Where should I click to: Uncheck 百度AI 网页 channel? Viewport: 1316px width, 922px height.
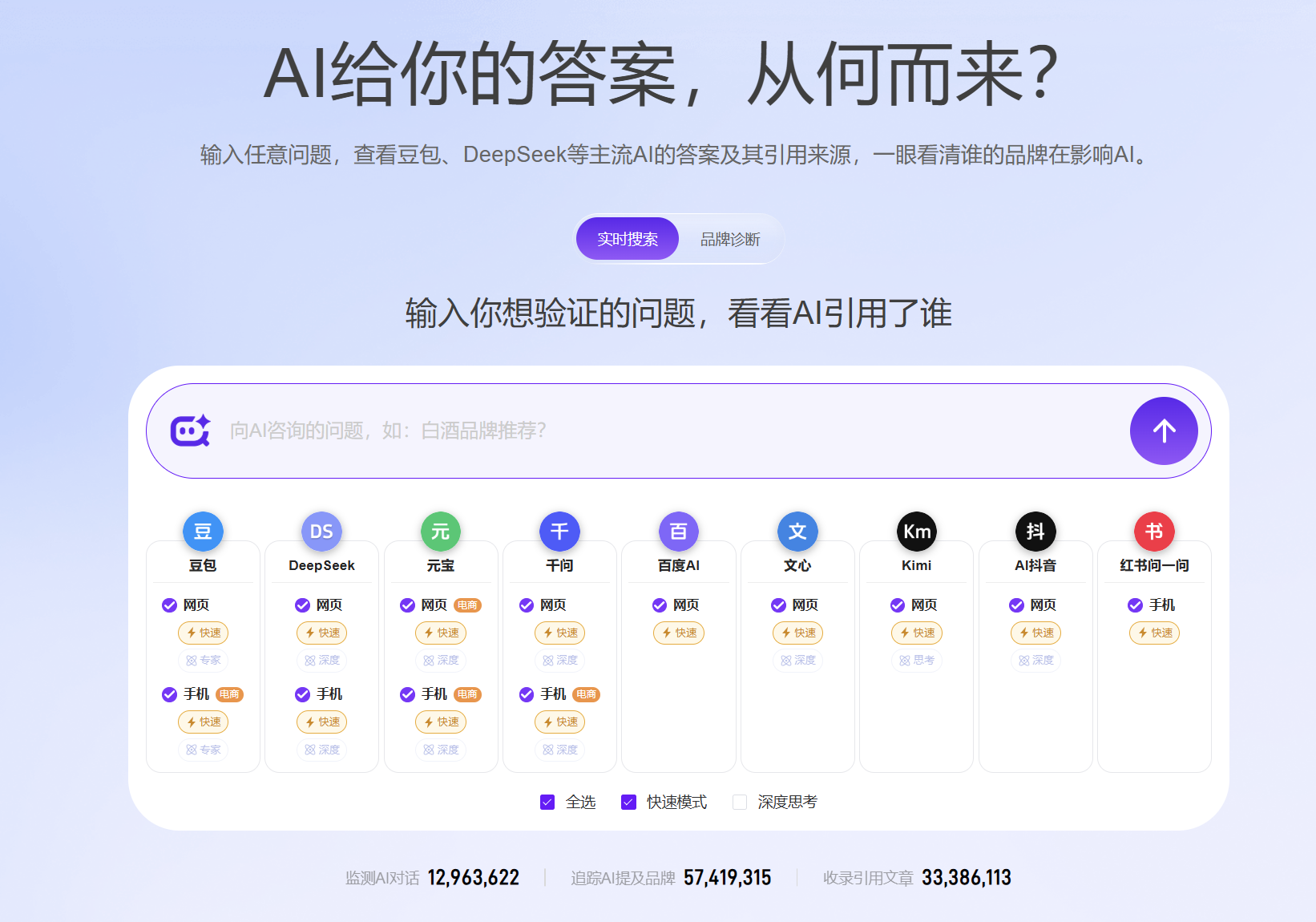660,605
